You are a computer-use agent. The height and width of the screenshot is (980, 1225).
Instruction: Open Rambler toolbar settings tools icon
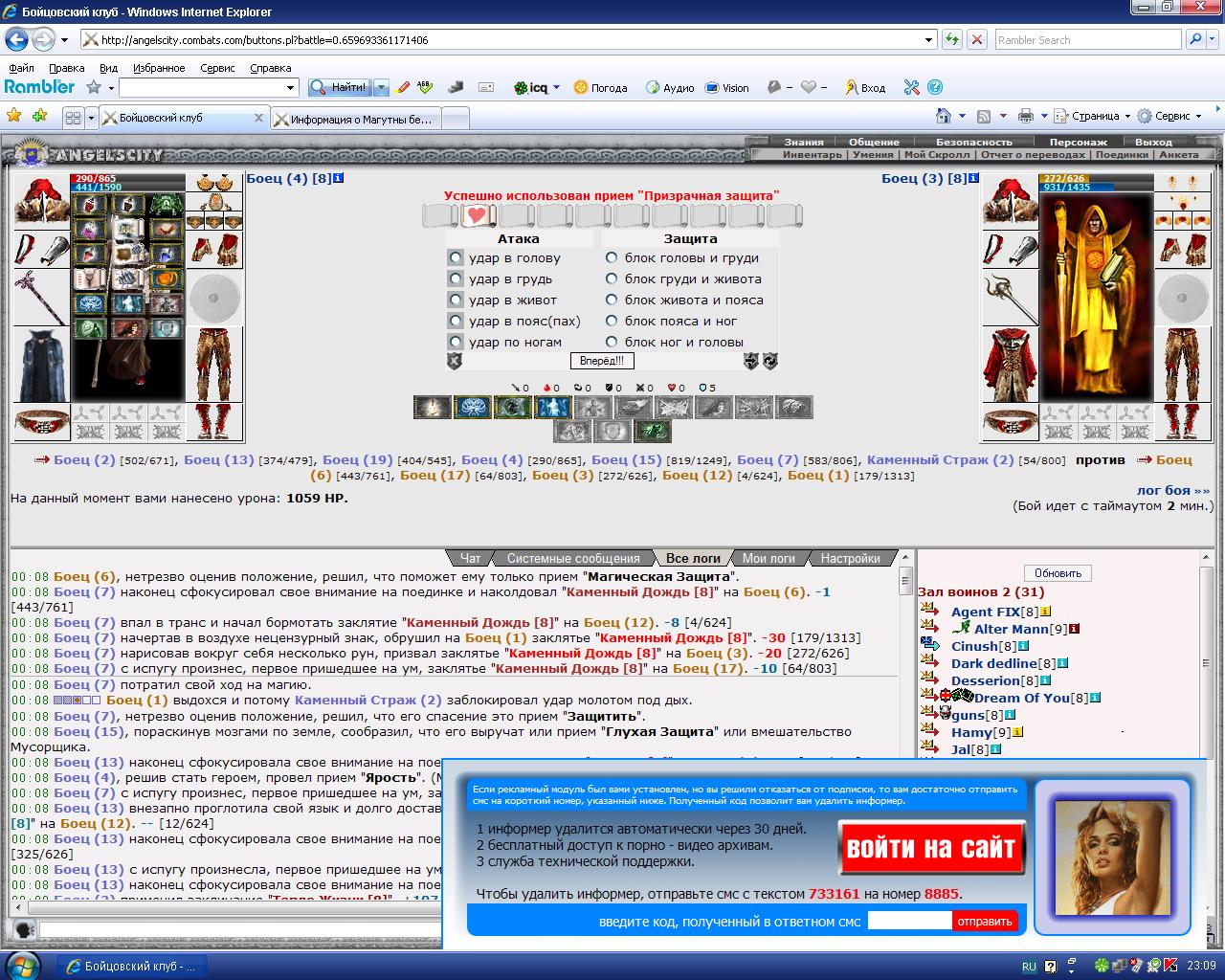tap(911, 87)
